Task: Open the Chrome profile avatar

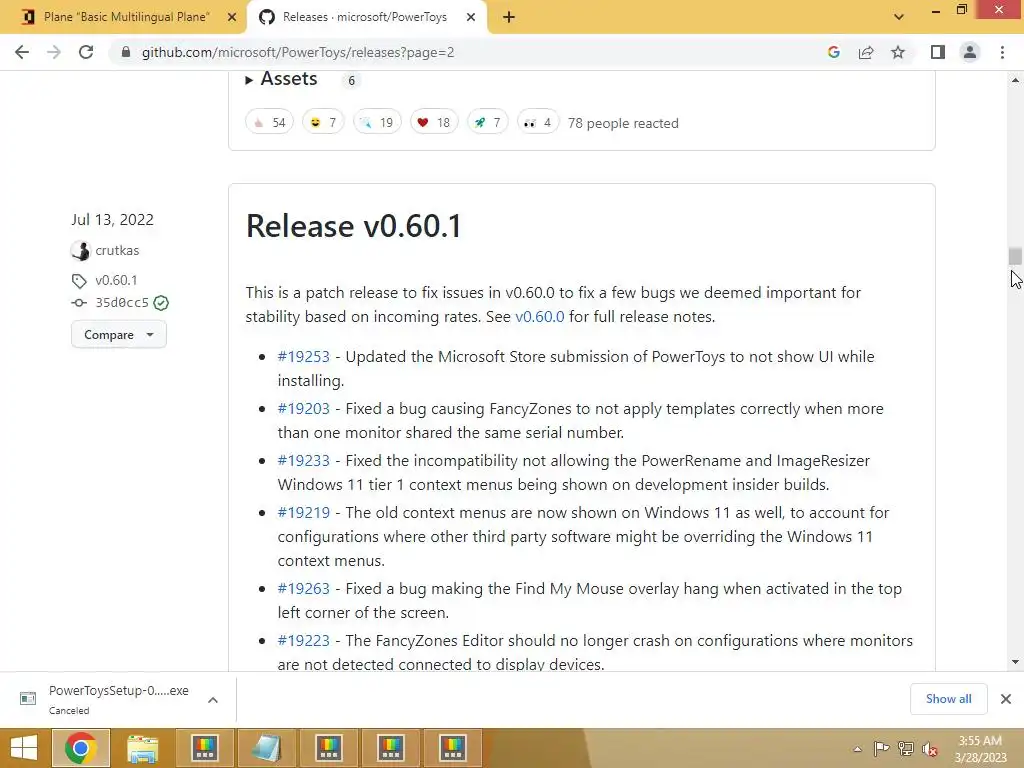Action: (970, 52)
